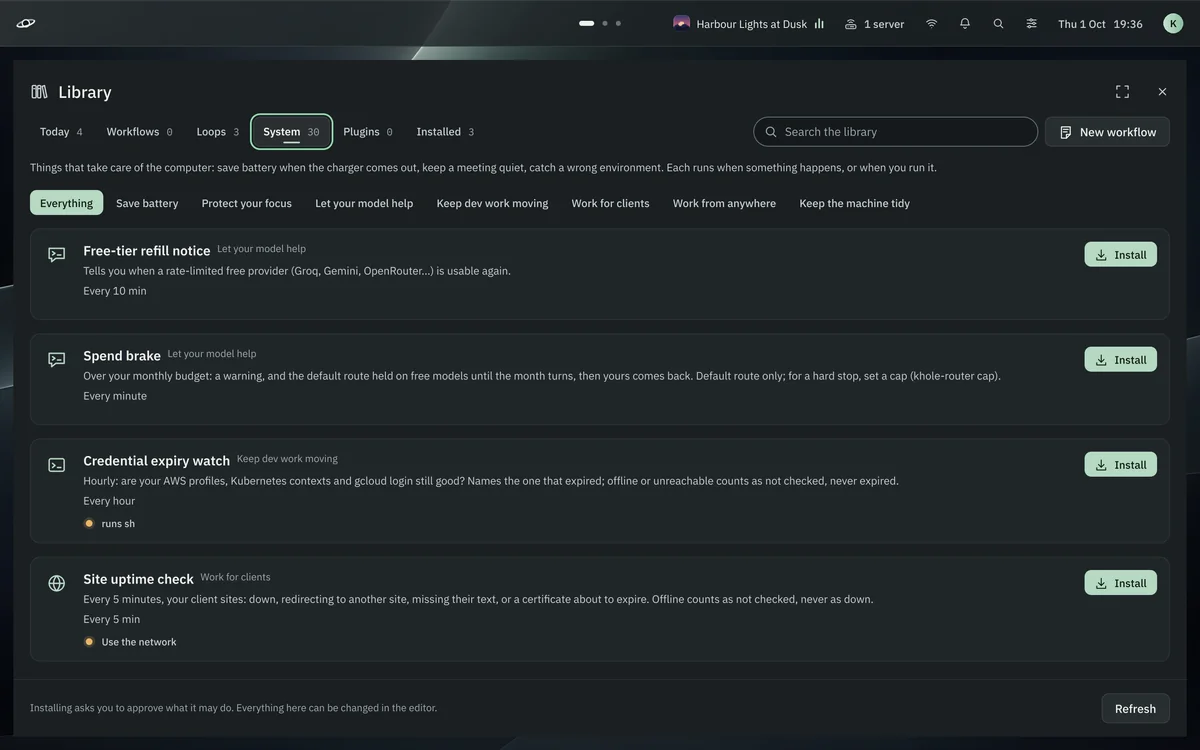
Task: Select the System tab
Action: click(x=291, y=131)
